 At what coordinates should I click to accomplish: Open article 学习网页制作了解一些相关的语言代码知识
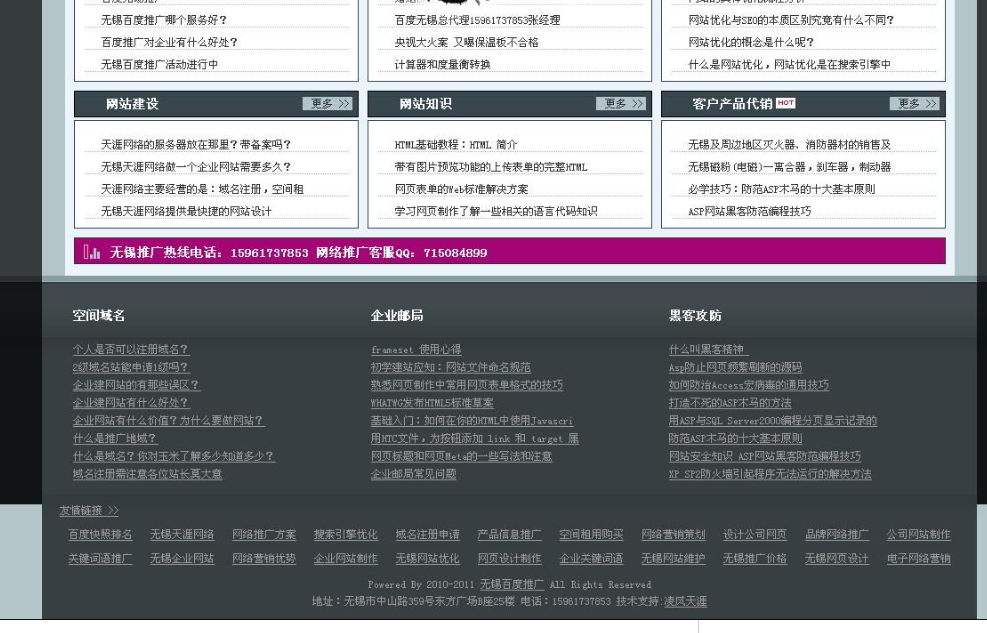click(x=496, y=211)
